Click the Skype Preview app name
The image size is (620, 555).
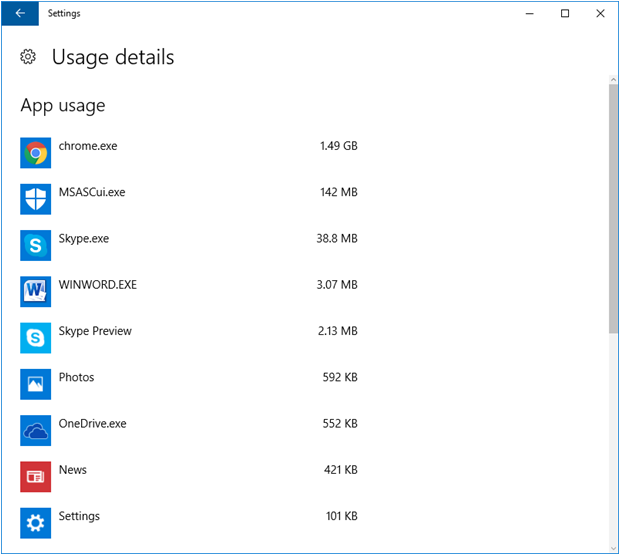pos(95,331)
